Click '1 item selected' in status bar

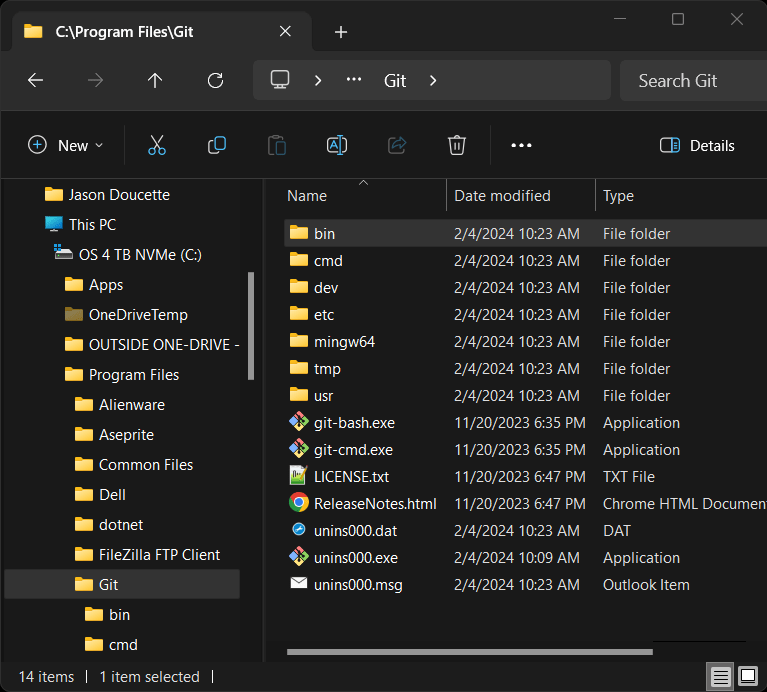click(149, 677)
